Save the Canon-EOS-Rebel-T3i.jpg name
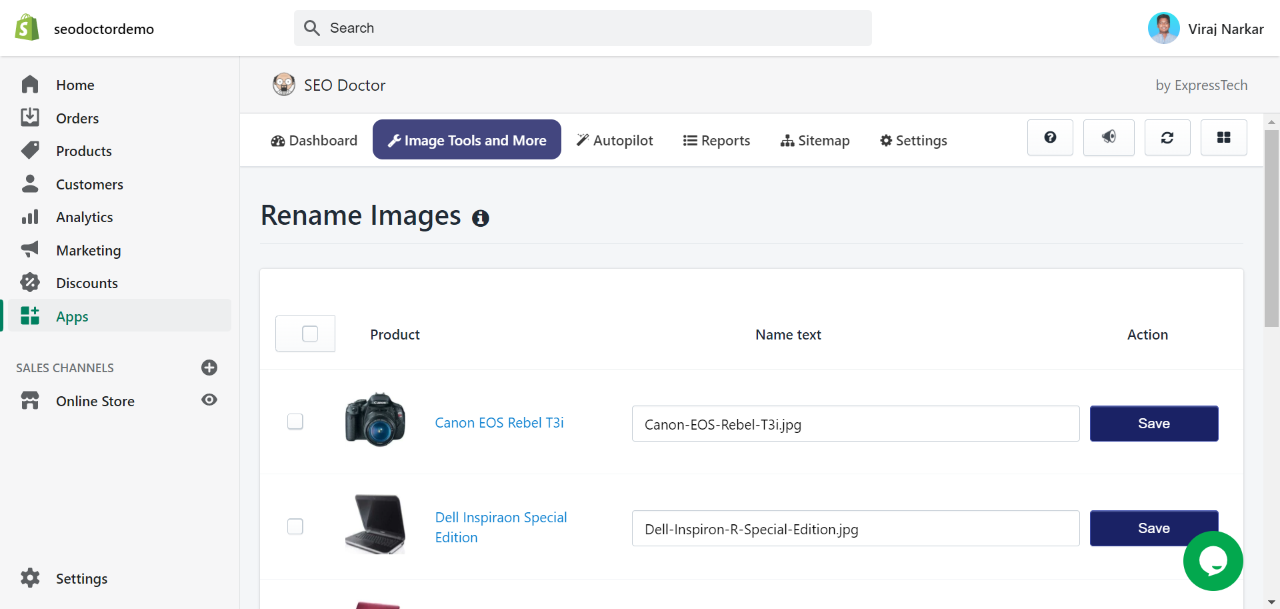The image size is (1280, 609). pyautogui.click(x=1154, y=423)
